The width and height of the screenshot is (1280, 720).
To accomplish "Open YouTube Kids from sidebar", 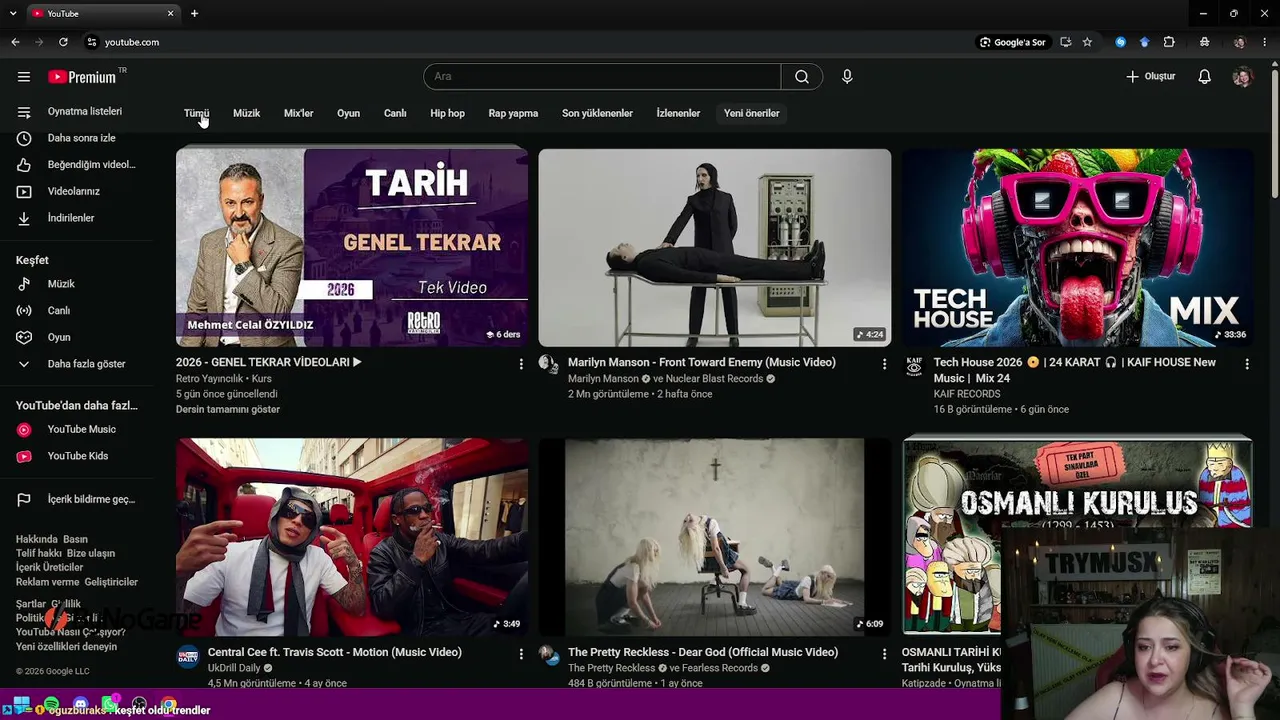I will (x=76, y=456).
